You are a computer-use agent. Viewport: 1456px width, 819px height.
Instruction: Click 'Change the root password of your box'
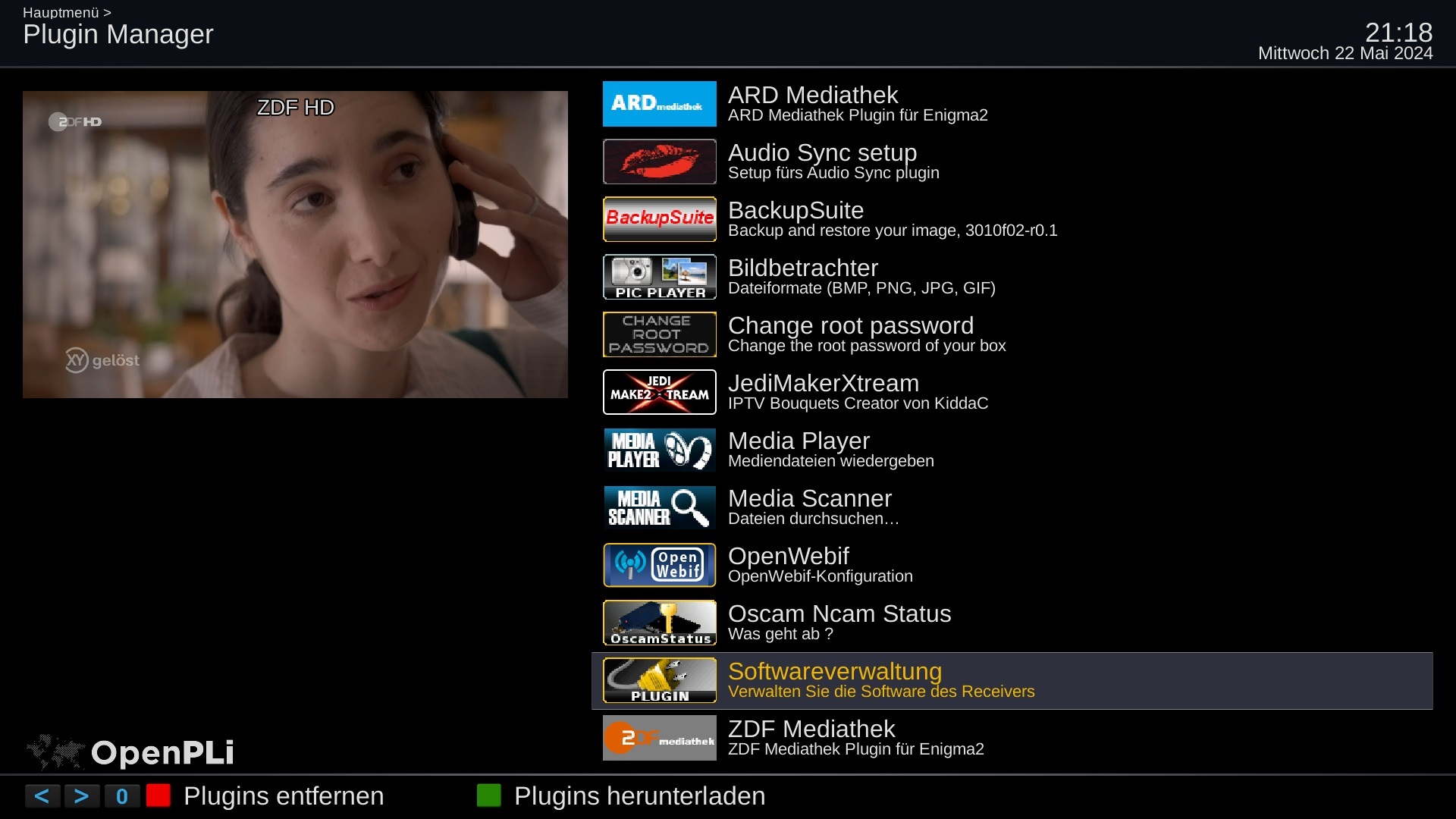(x=867, y=346)
